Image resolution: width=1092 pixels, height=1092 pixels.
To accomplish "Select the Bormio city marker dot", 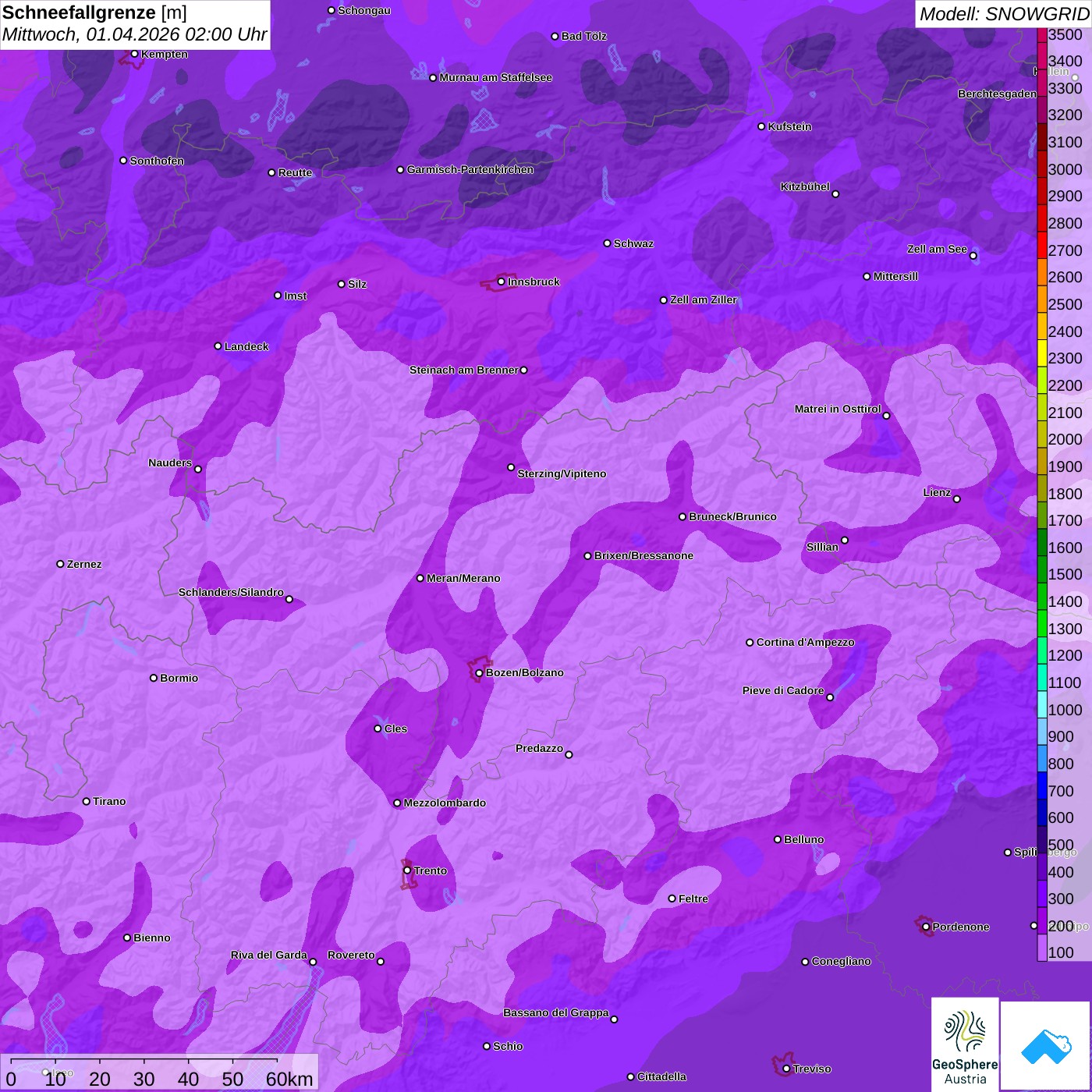I will [154, 678].
